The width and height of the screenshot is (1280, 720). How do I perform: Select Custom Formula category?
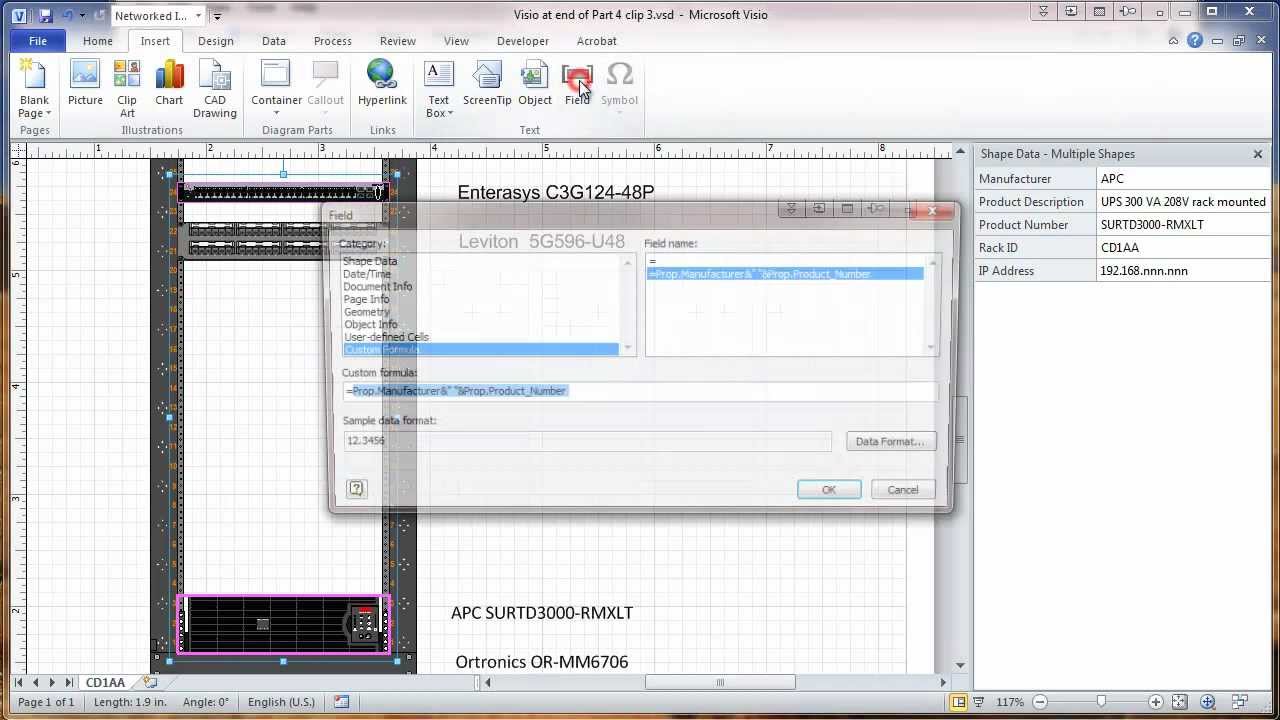click(x=481, y=349)
